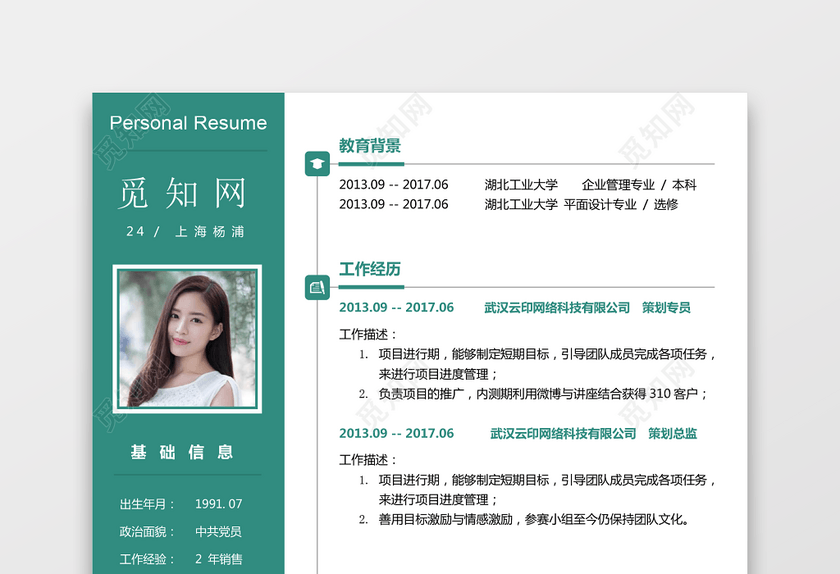Click the '策划总监' job title
Screen dimensions: 840x574
pos(672,434)
